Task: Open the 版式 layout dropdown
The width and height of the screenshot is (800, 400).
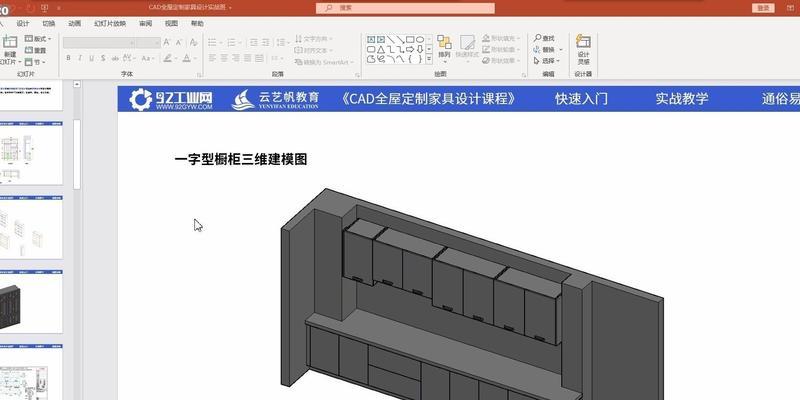Action: (x=38, y=39)
